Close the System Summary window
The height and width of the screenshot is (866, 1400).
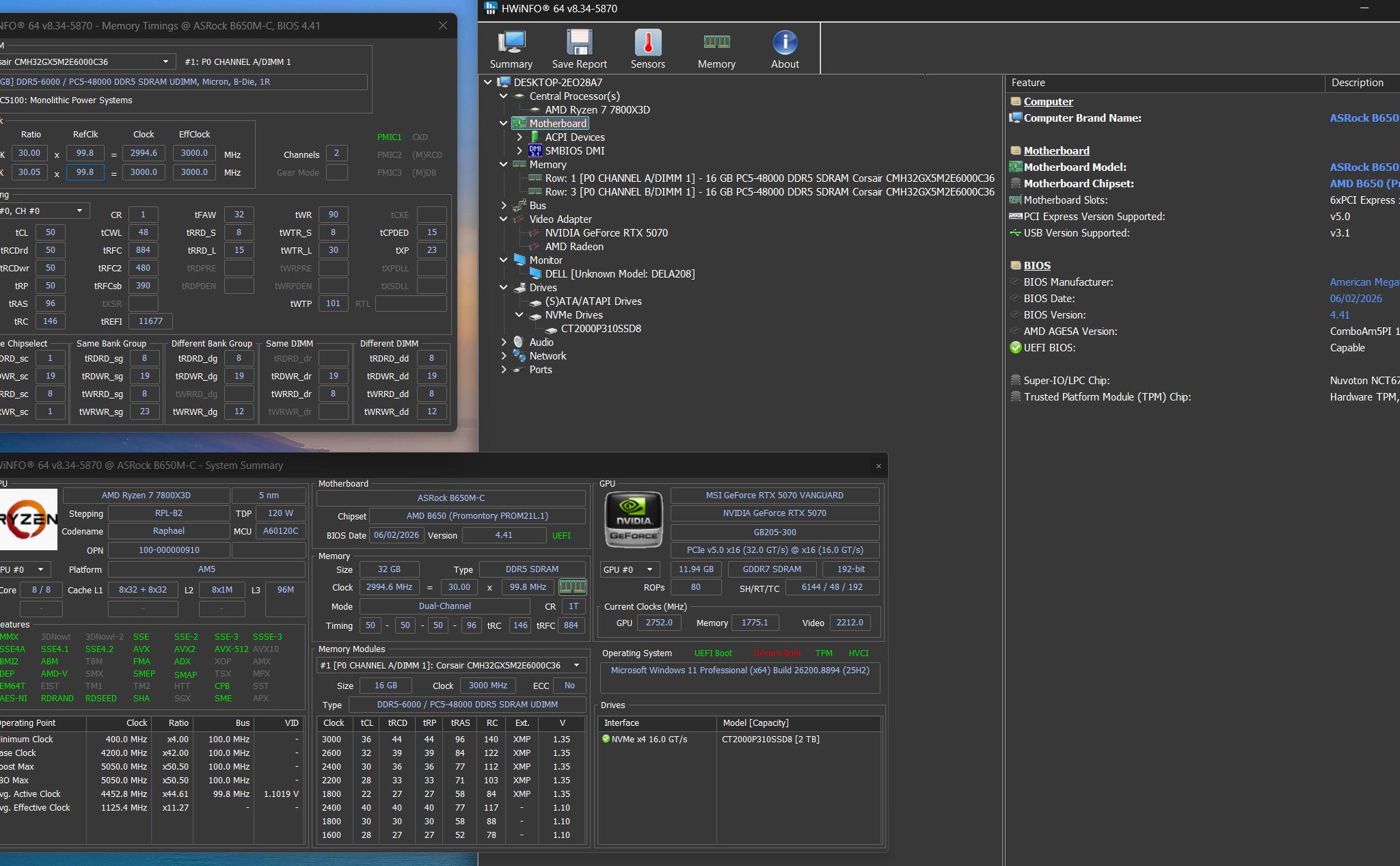[x=878, y=466]
